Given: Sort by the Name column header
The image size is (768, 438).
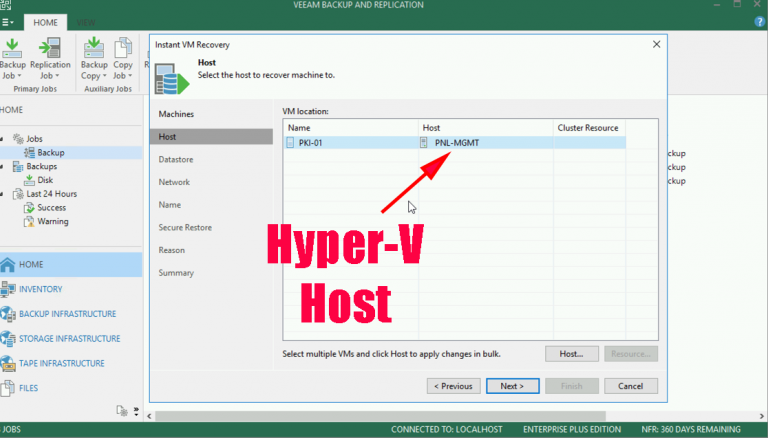Looking at the screenshot, I should 351,128.
